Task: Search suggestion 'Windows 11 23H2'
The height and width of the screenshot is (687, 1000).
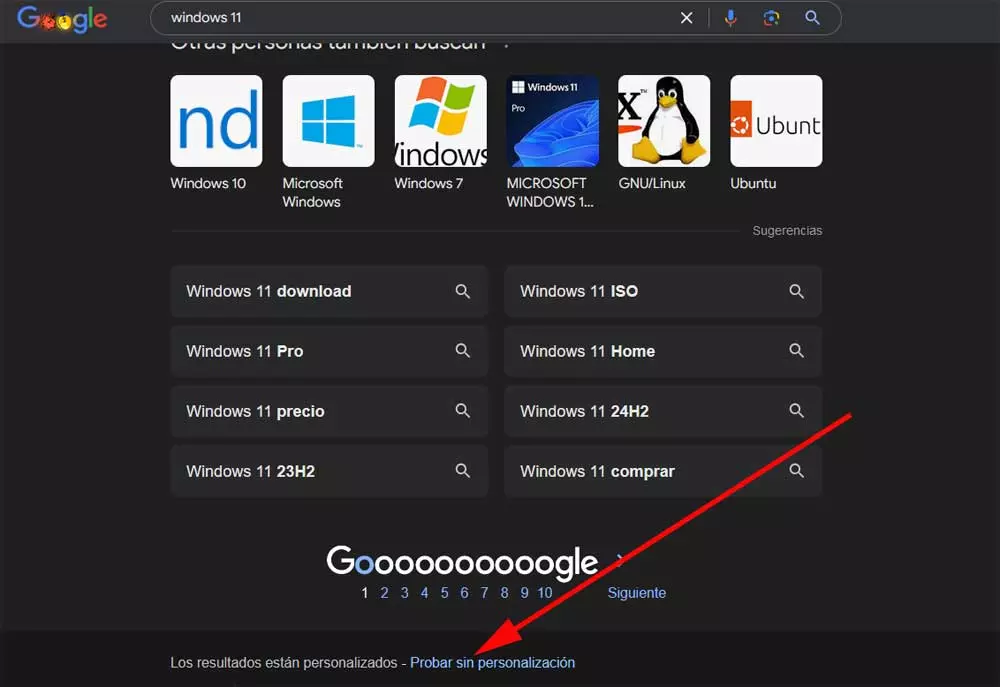Action: coord(329,471)
